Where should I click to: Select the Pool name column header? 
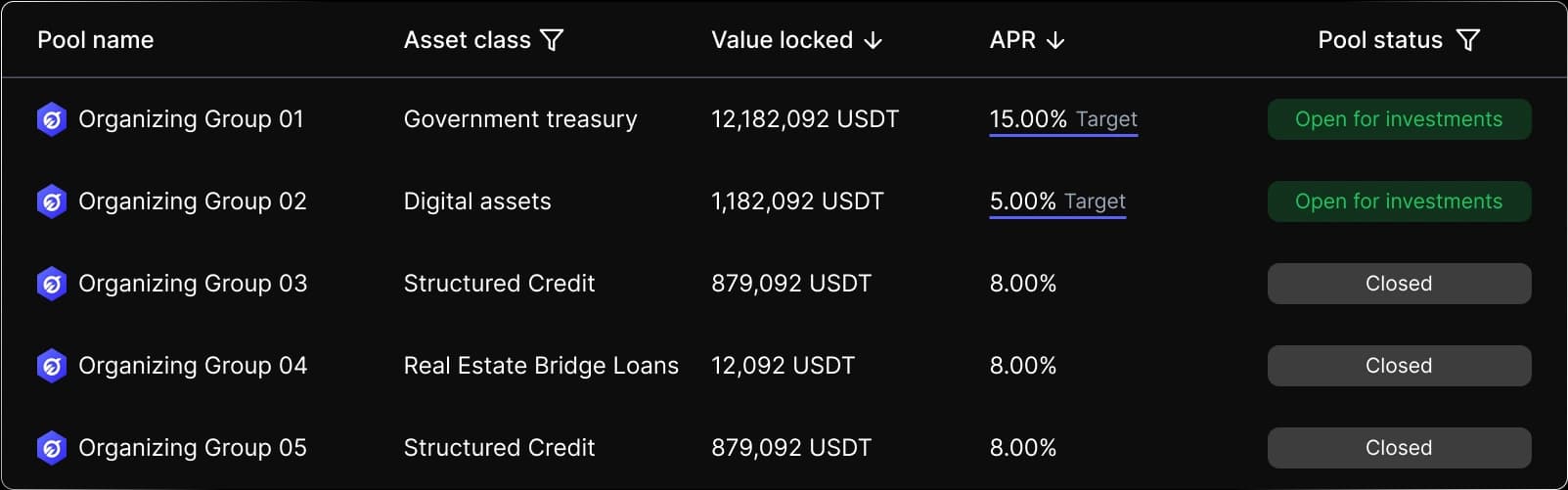[x=95, y=40]
